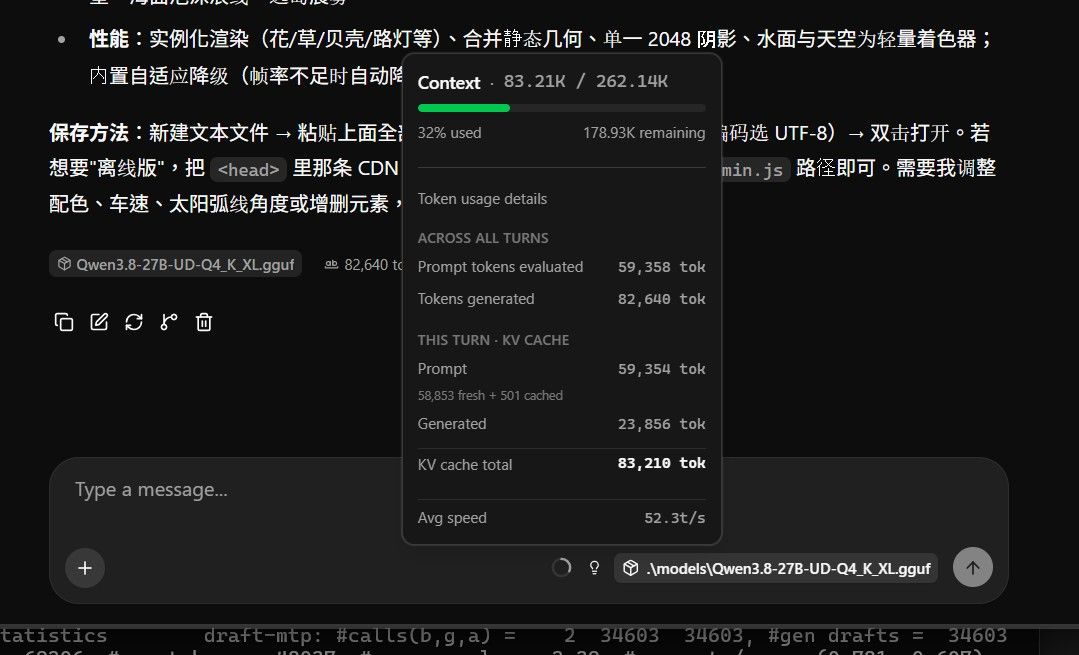Click the 32% used label
This screenshot has width=1079, height=655.
[449, 133]
